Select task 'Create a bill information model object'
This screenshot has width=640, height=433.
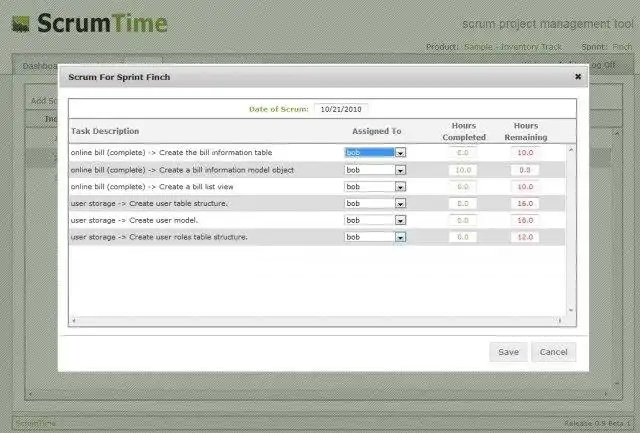pos(182,170)
